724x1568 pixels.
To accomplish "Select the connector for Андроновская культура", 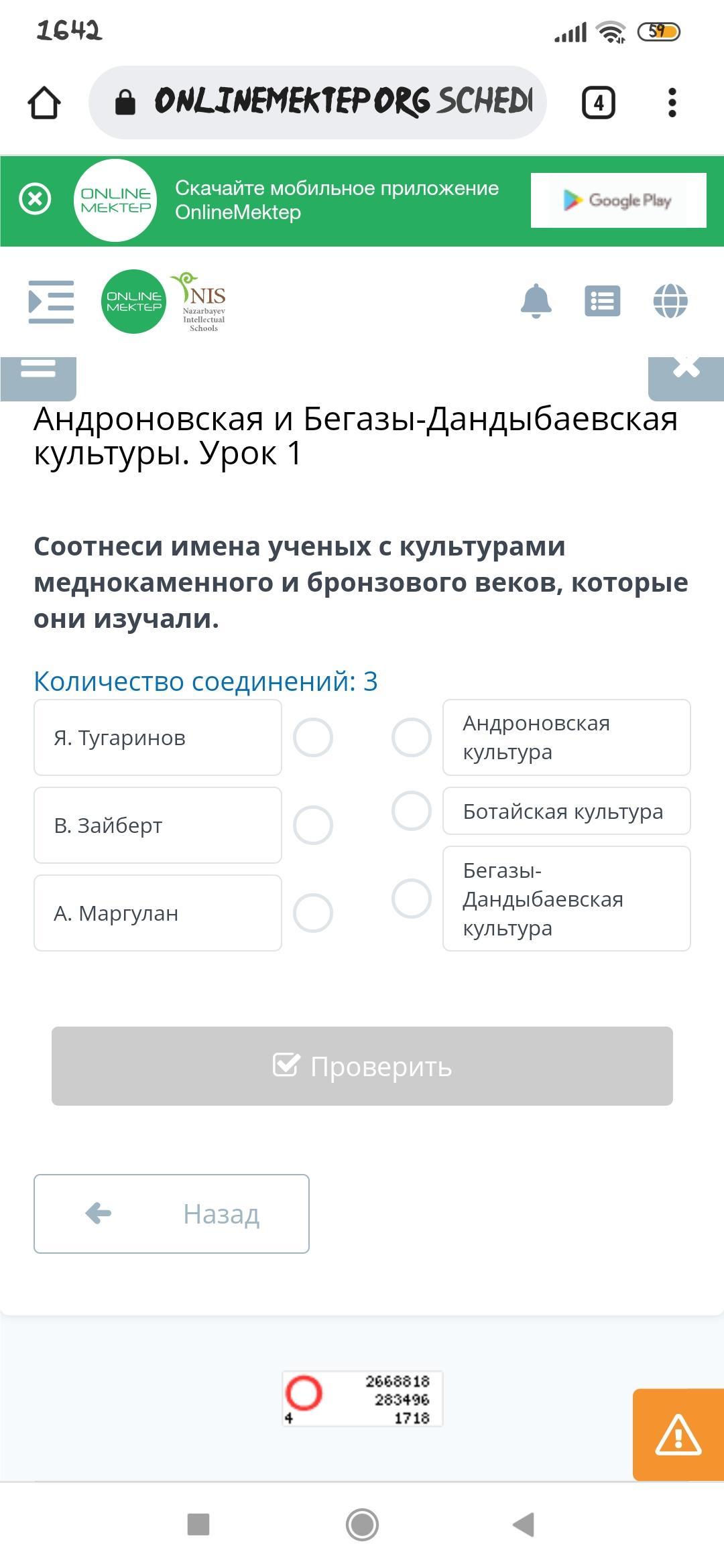I will pyautogui.click(x=411, y=738).
